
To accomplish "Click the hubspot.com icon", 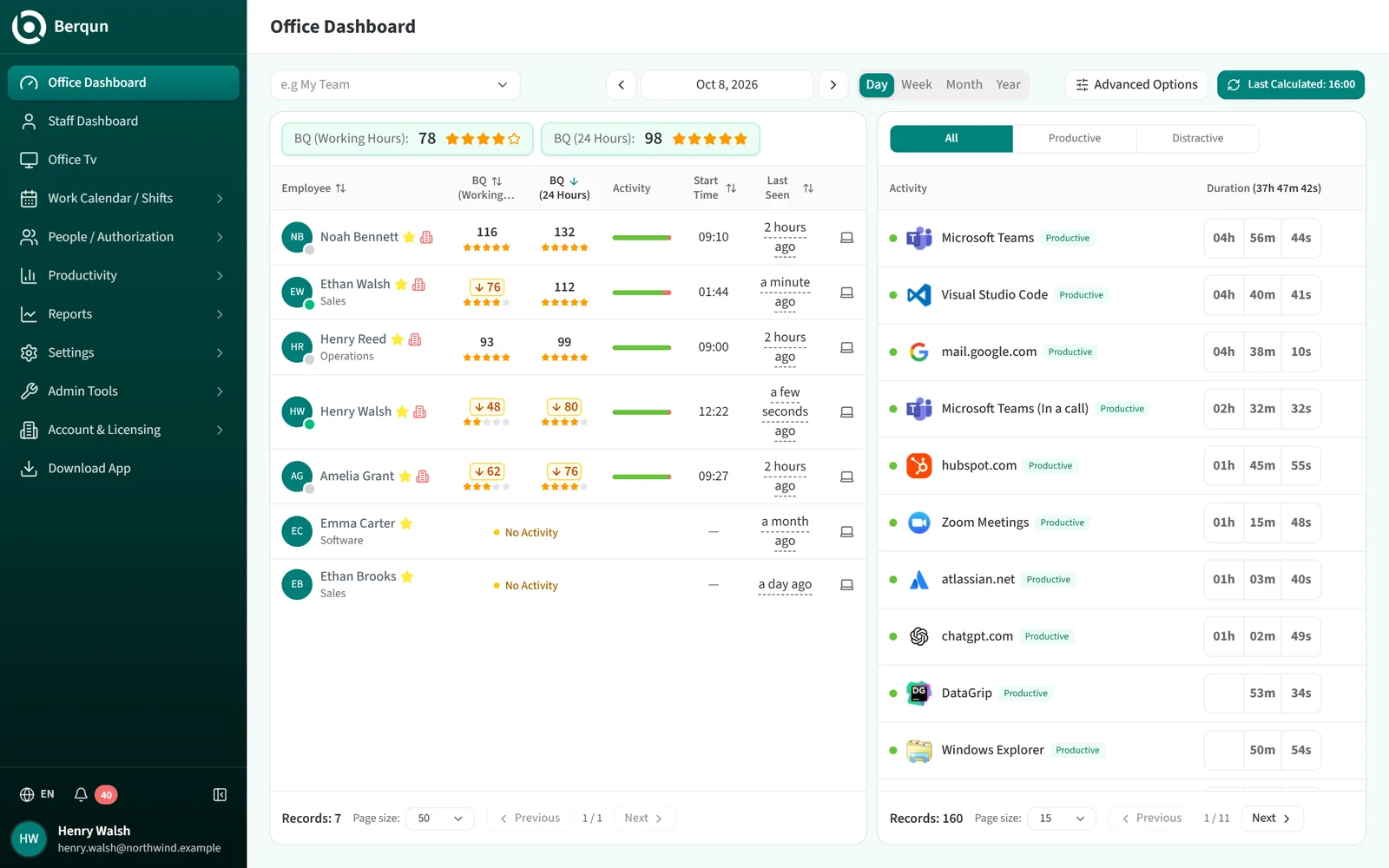I will [x=918, y=465].
